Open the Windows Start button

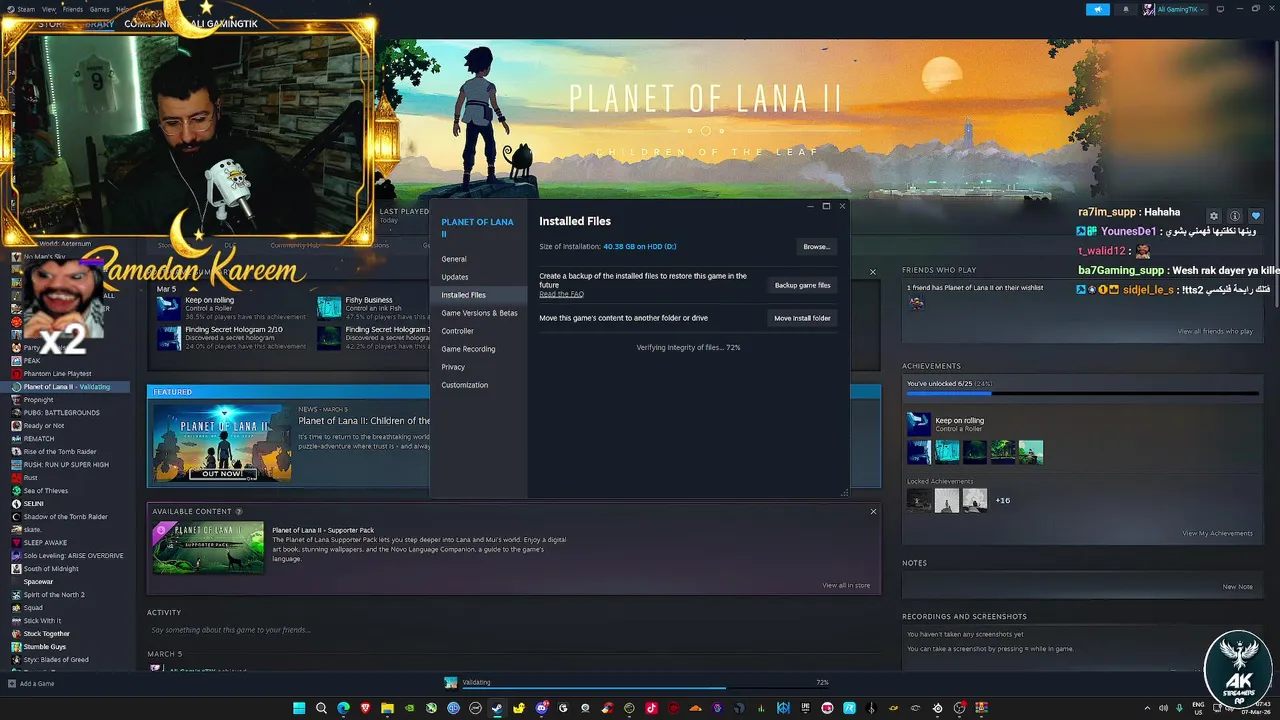pyautogui.click(x=299, y=708)
